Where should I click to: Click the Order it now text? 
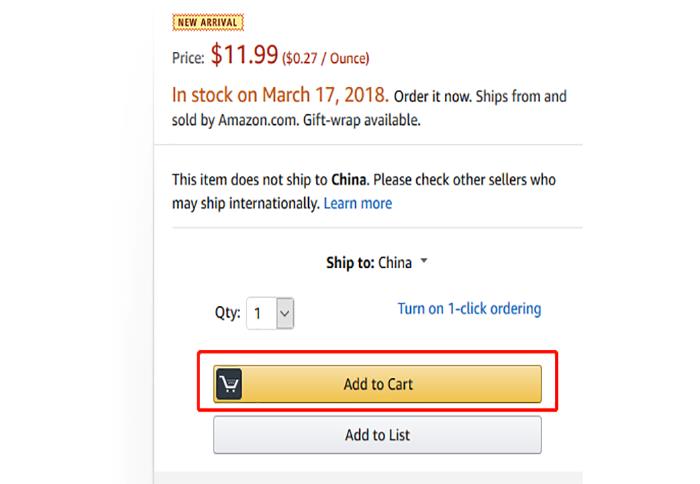pyautogui.click(x=432, y=96)
